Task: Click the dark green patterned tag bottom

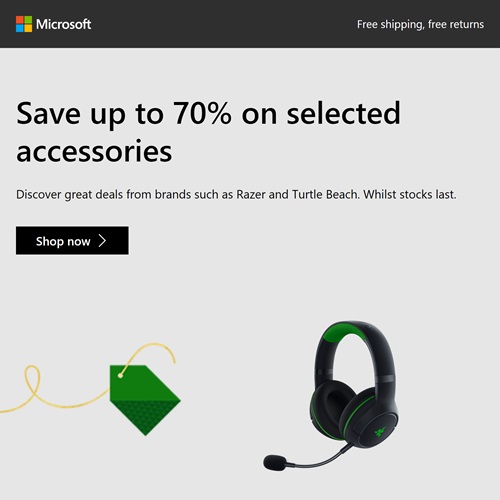Action: point(145,417)
